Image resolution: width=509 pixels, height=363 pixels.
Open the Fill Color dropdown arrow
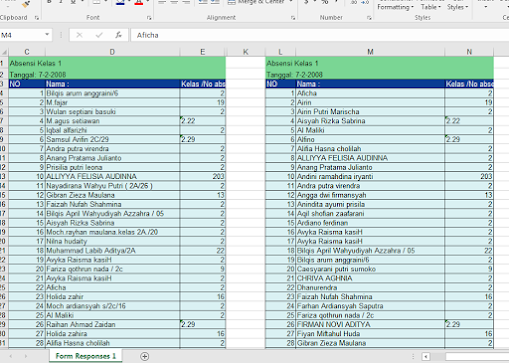click(129, 2)
